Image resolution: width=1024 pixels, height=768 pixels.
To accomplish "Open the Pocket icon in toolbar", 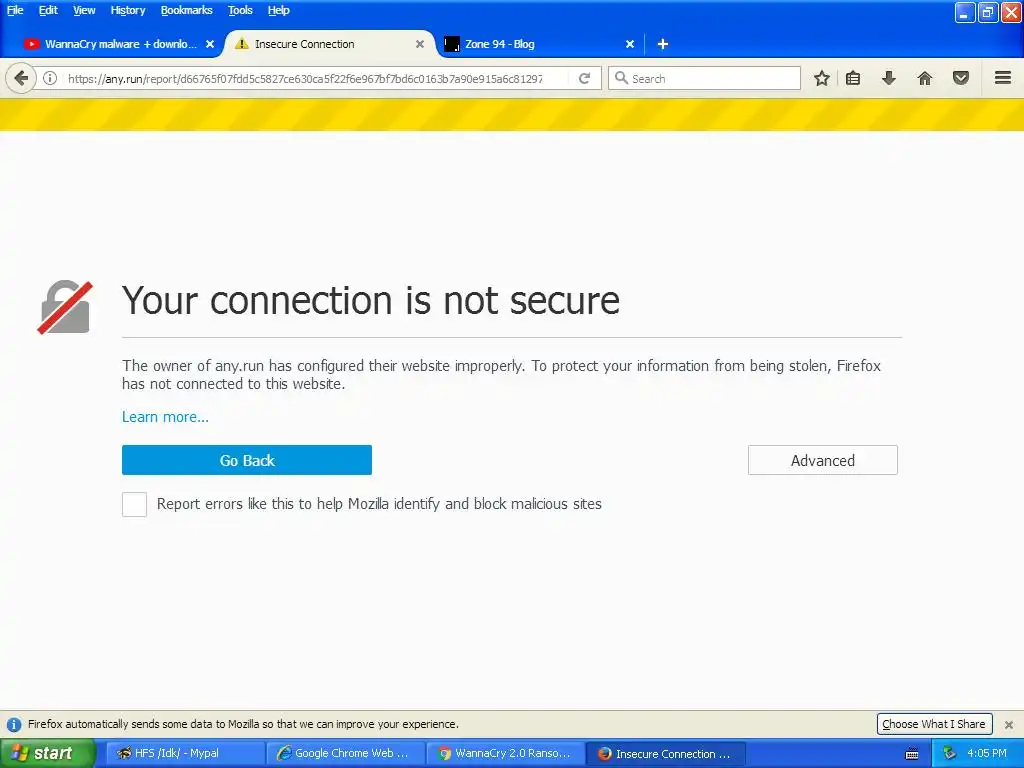I will [961, 79].
